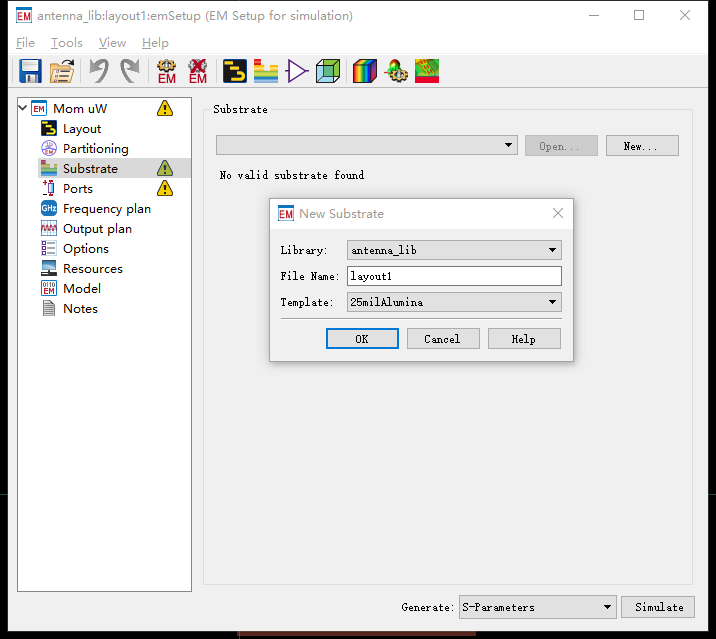Click the rainbow block visualization icon
The height and width of the screenshot is (639, 716).
364,71
